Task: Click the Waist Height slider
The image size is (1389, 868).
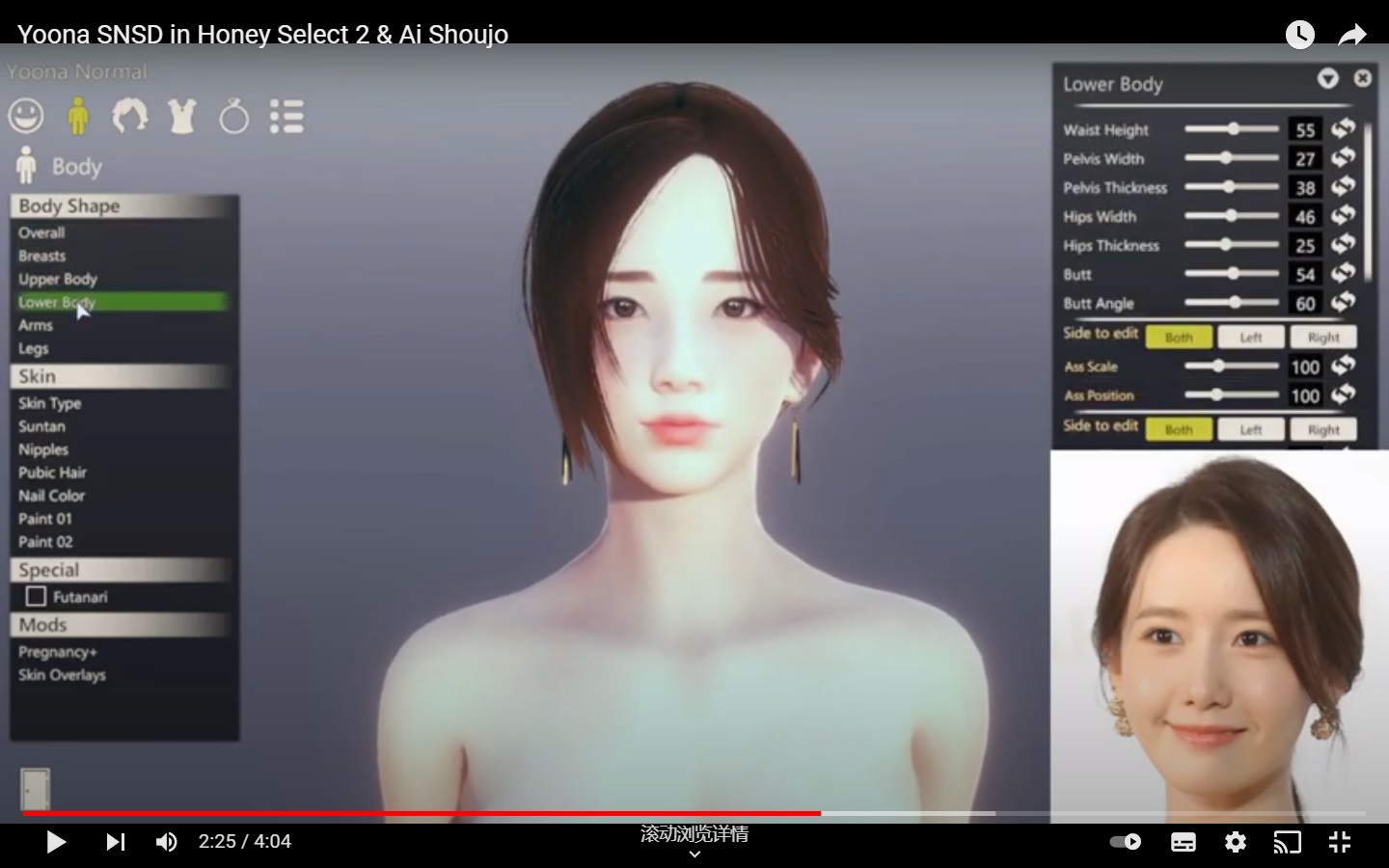Action: coord(1232,128)
